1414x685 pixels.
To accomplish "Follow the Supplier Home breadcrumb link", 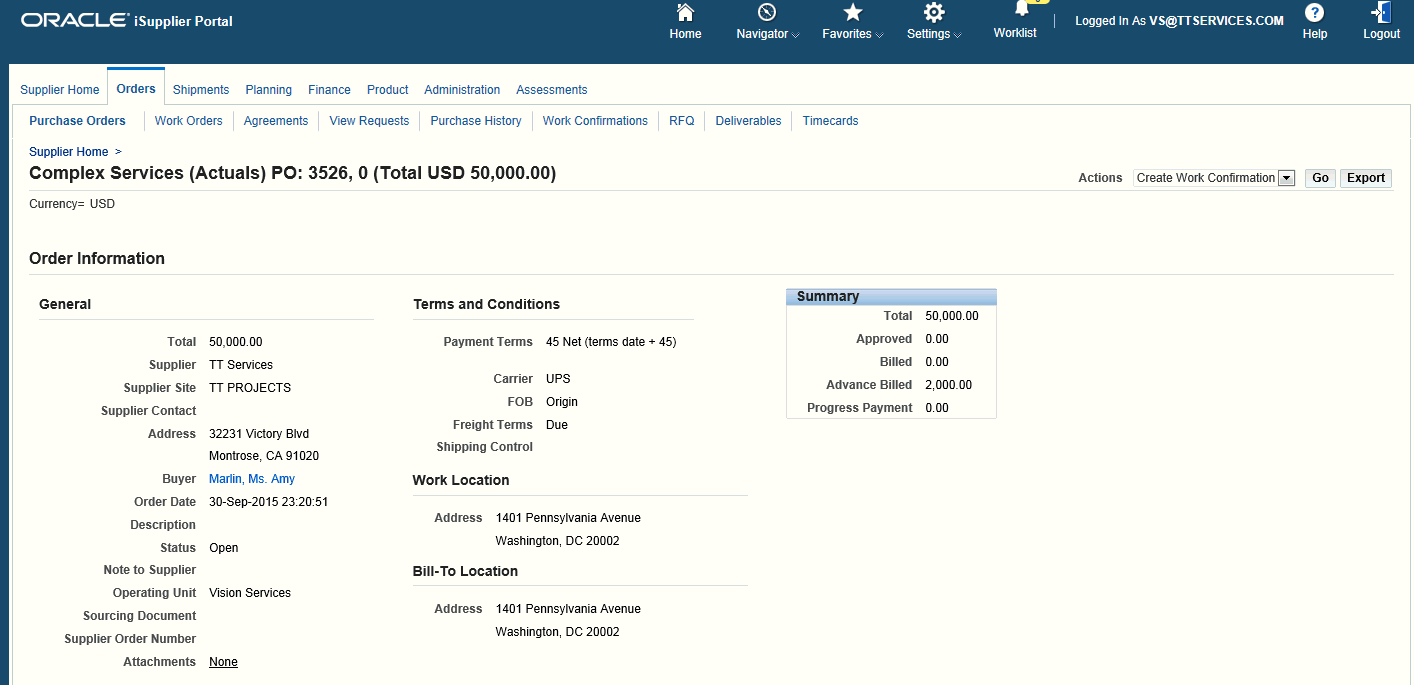I will coord(68,152).
